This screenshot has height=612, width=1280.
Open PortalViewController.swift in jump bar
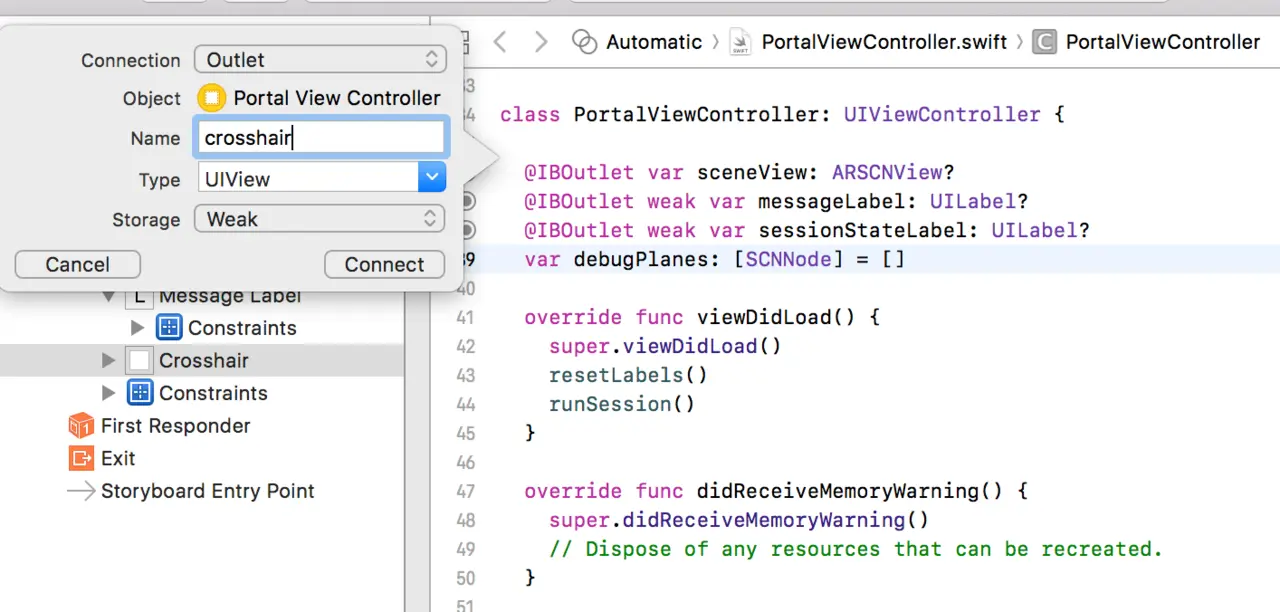[x=884, y=42]
